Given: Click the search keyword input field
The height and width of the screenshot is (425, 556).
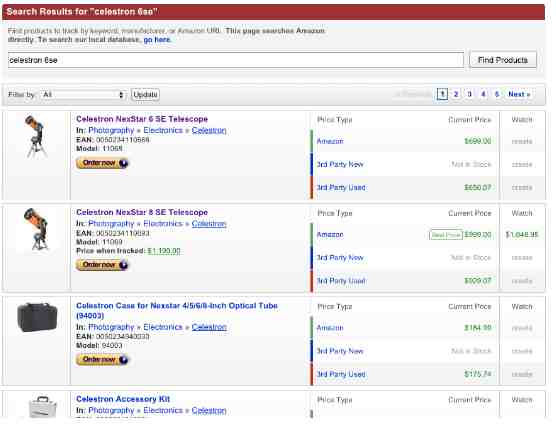Looking at the screenshot, I should [x=235, y=60].
